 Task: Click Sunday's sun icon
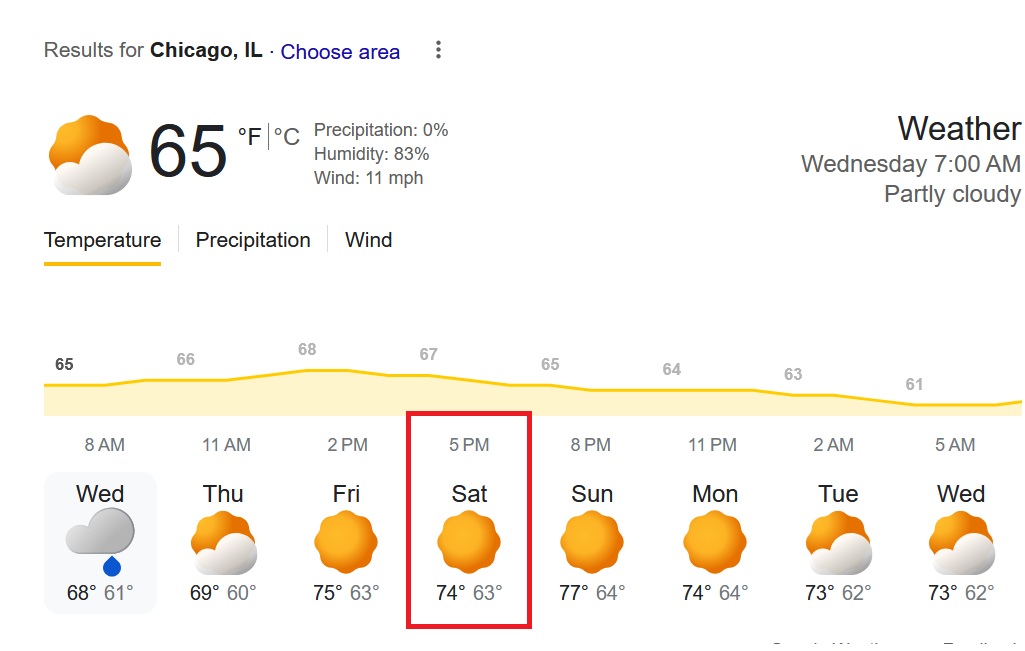[x=591, y=542]
